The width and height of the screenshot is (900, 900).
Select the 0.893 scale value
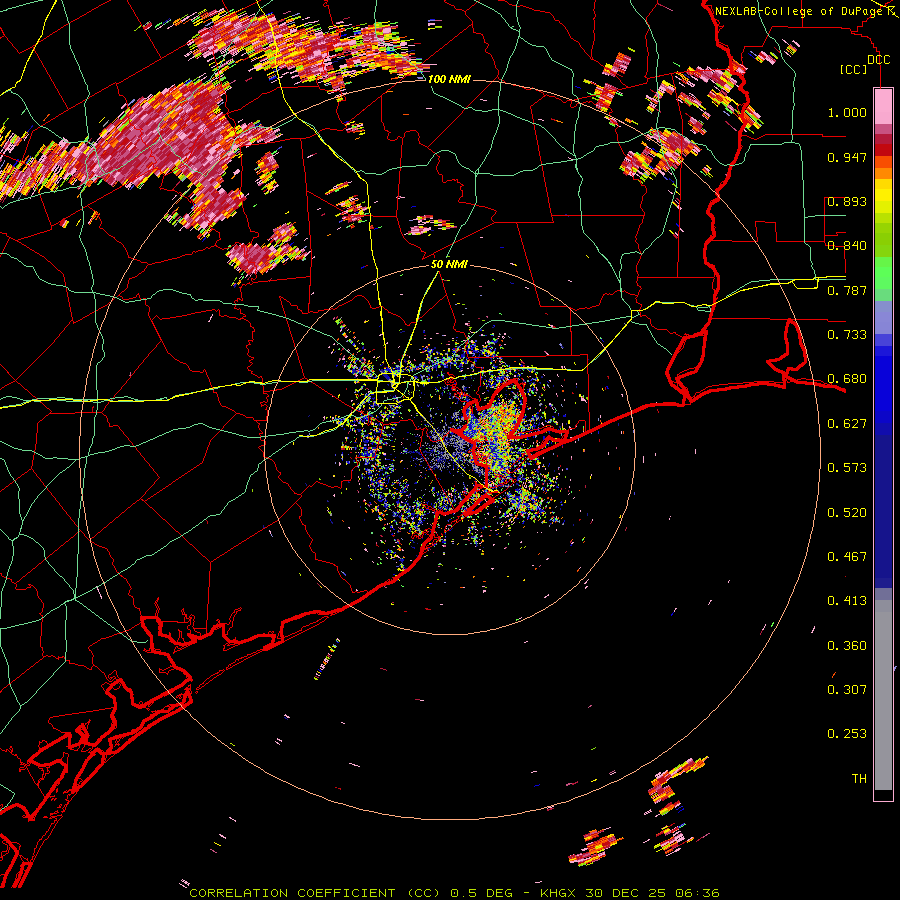[847, 201]
